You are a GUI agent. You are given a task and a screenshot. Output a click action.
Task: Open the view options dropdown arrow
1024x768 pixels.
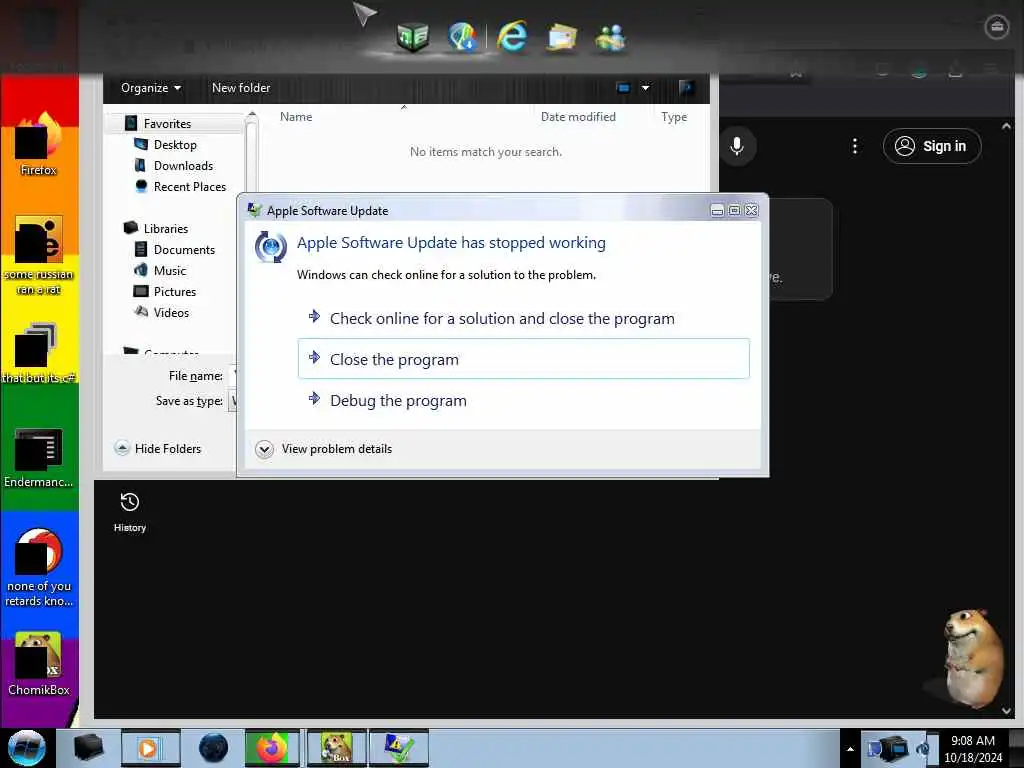pyautogui.click(x=645, y=88)
